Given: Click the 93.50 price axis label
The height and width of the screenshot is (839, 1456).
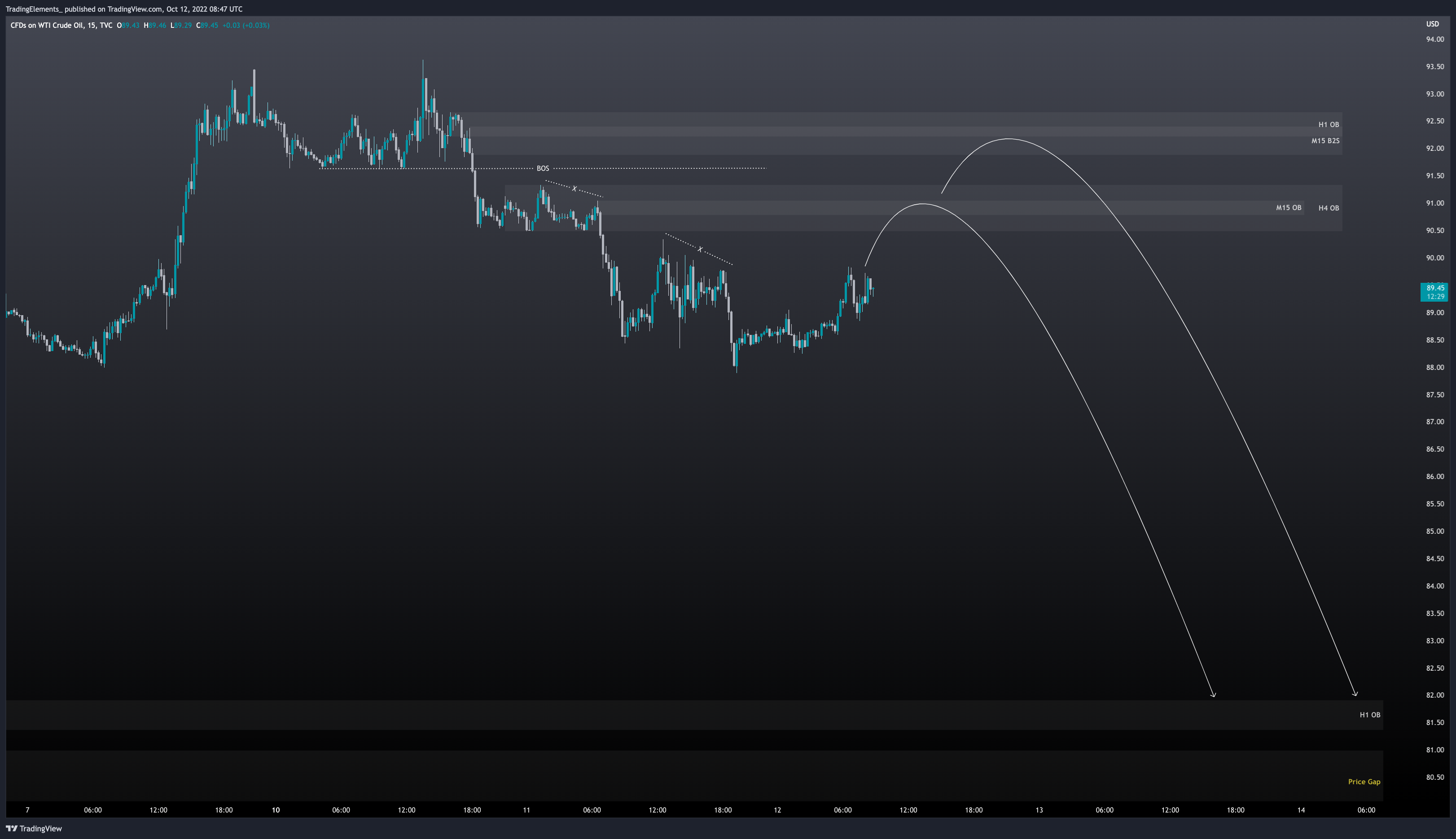Looking at the screenshot, I should (1435, 67).
